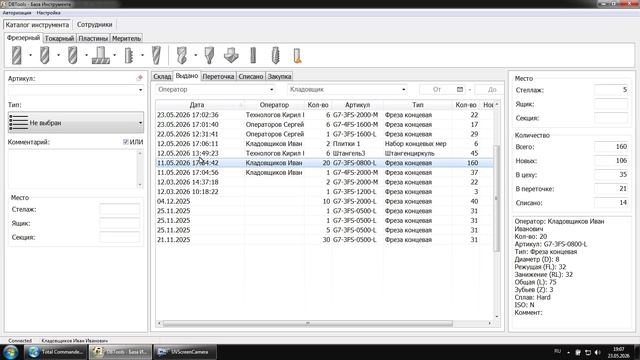Viewport: 640px width, 360px height.
Task: Click the DBTools taskbar button
Action: coord(120,352)
